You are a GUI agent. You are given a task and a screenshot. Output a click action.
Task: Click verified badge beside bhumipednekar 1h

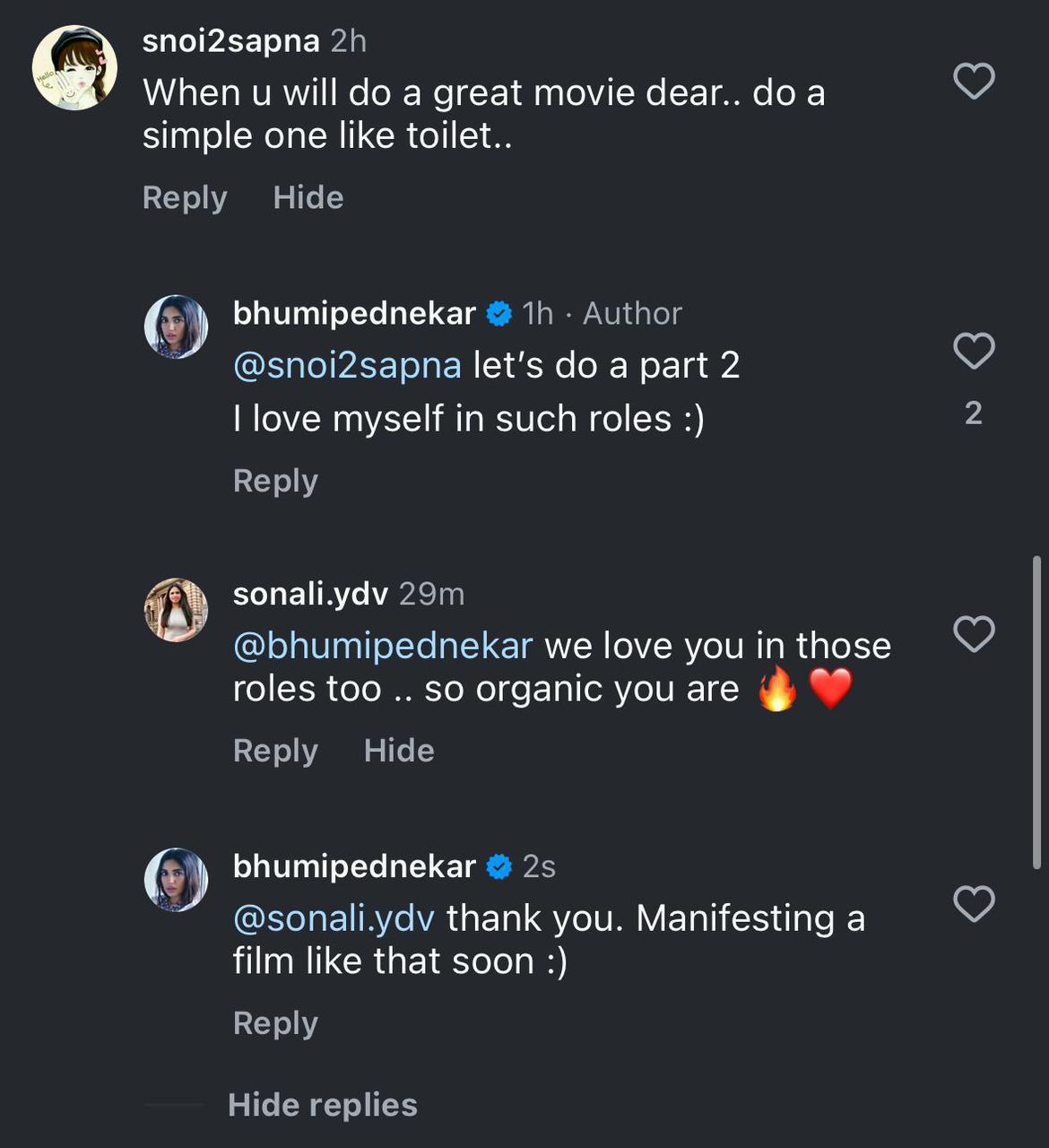tap(498, 314)
